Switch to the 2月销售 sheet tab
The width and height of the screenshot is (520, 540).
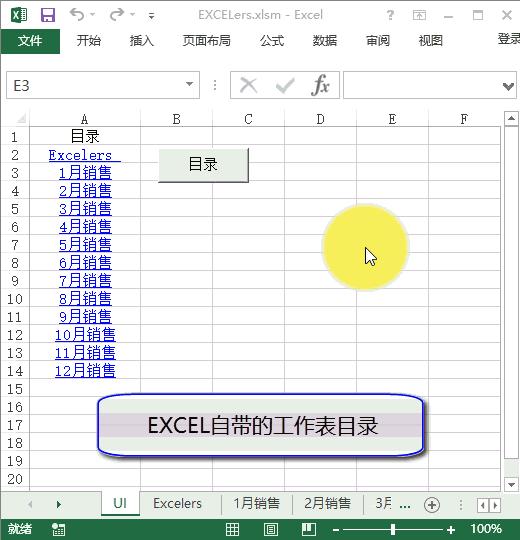click(327, 503)
